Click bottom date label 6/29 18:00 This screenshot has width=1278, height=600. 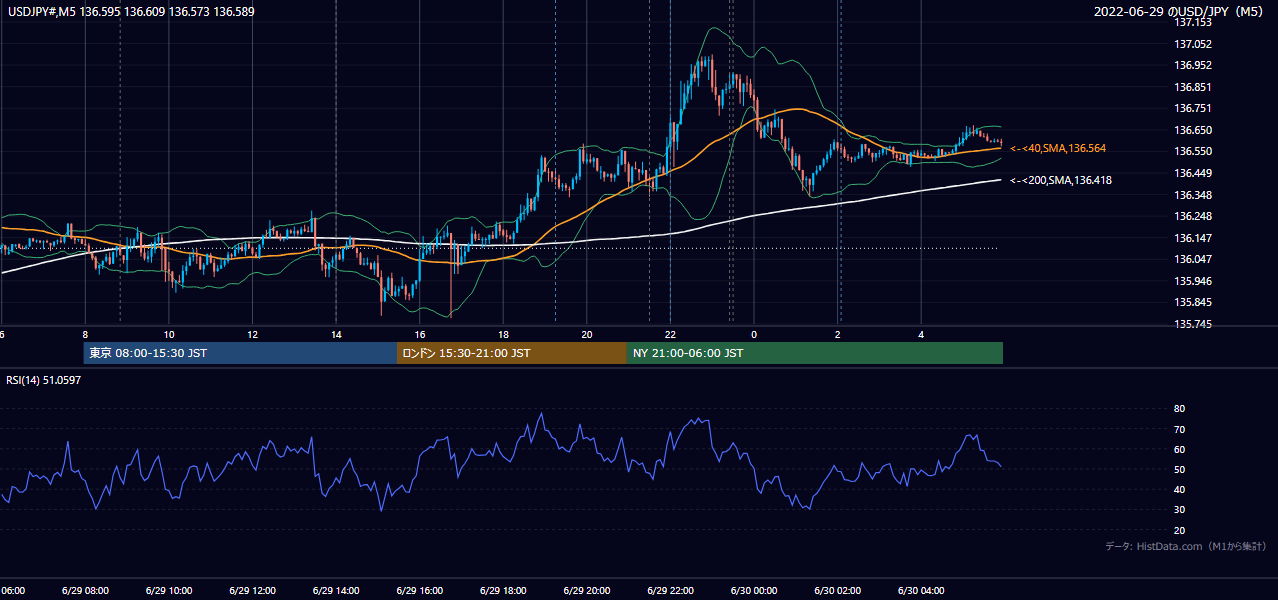503,591
